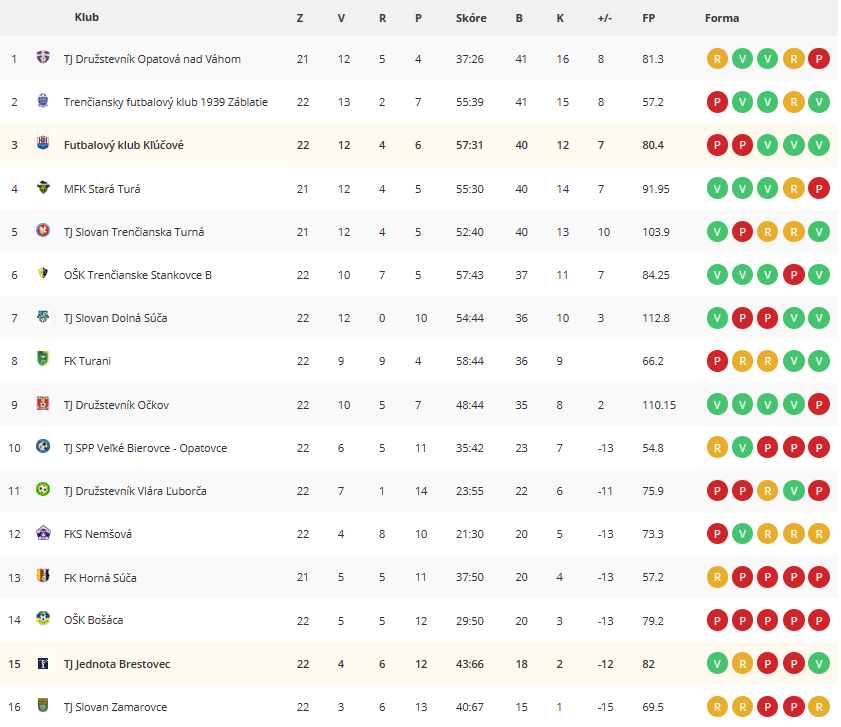Click first form badge for Opatová nad Váhom
Viewport: 841px width, 727px height.
click(x=717, y=59)
